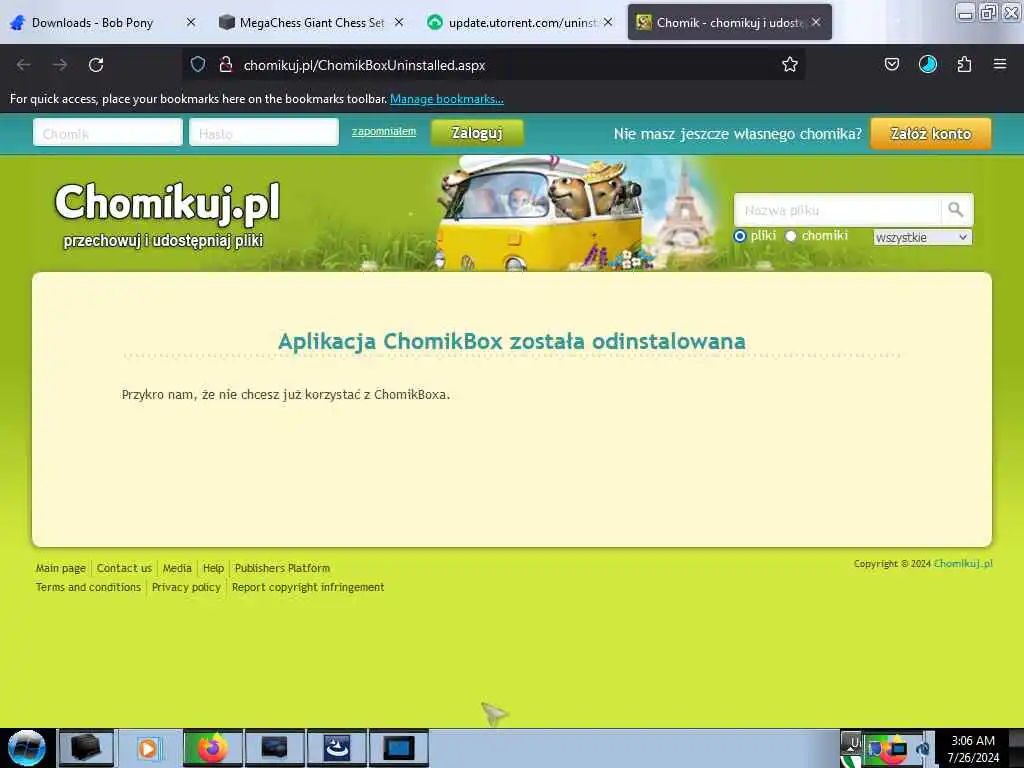
Task: Reload the chomikuj.pl page
Action: pos(96,65)
